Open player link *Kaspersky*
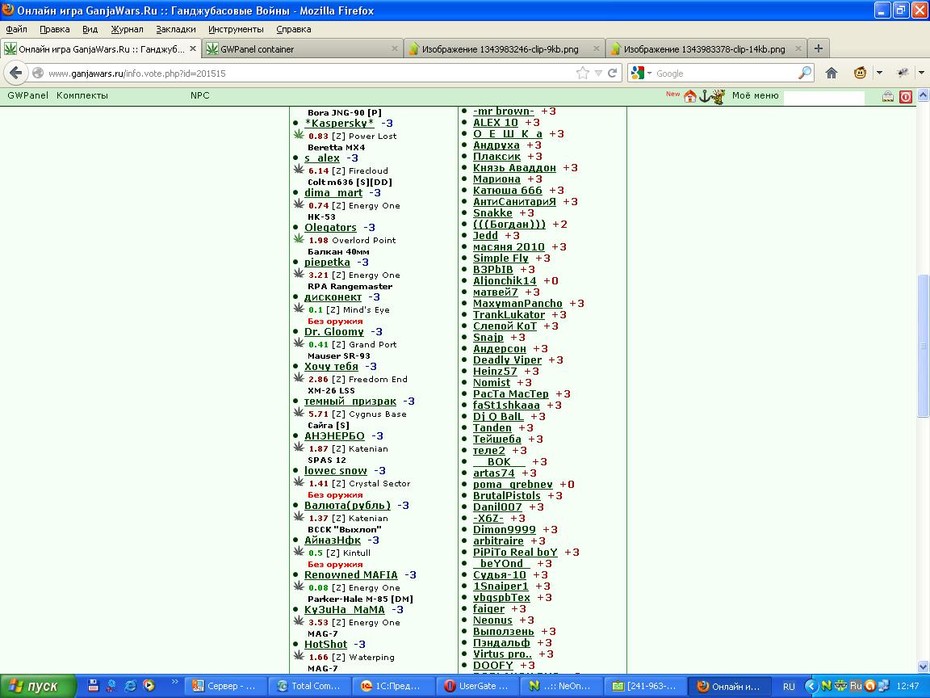 (339, 123)
